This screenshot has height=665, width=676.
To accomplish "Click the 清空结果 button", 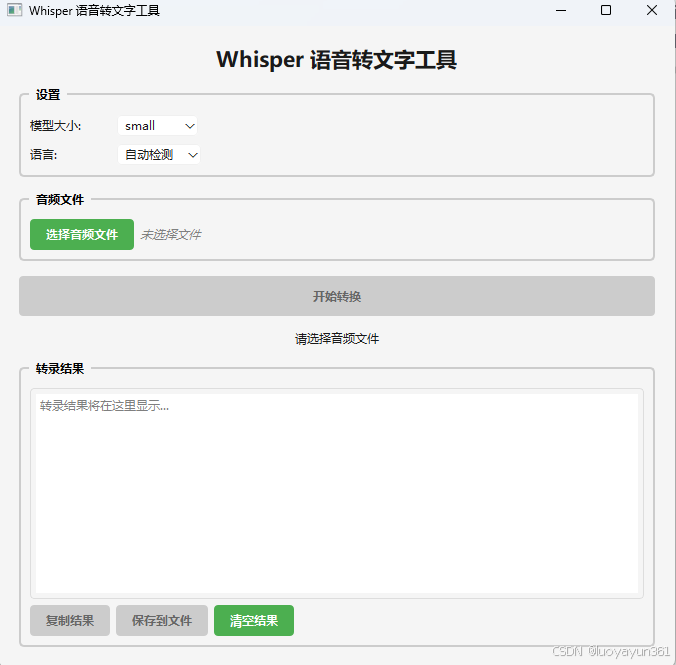I will [254, 620].
